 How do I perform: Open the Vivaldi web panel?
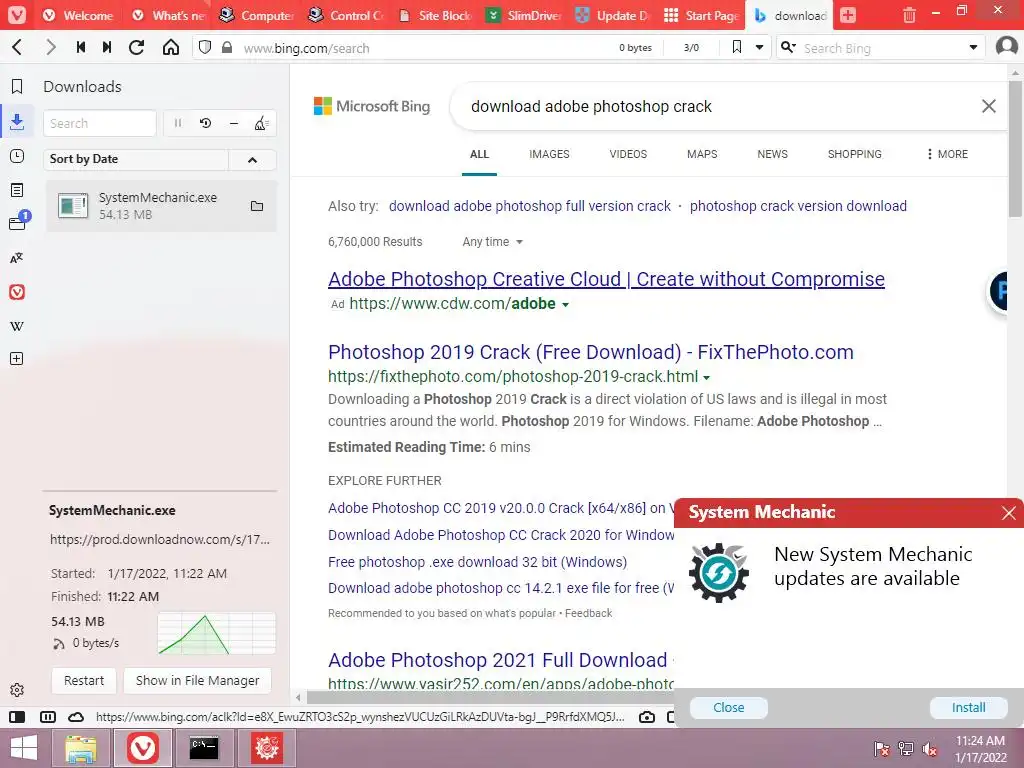tap(17, 292)
